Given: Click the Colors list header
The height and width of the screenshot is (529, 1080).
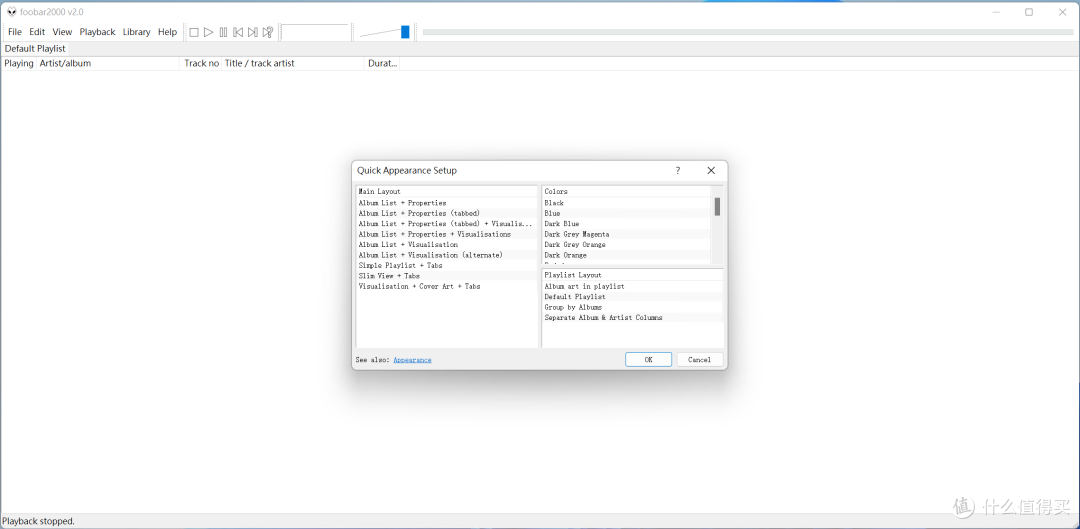Looking at the screenshot, I should [627, 191].
